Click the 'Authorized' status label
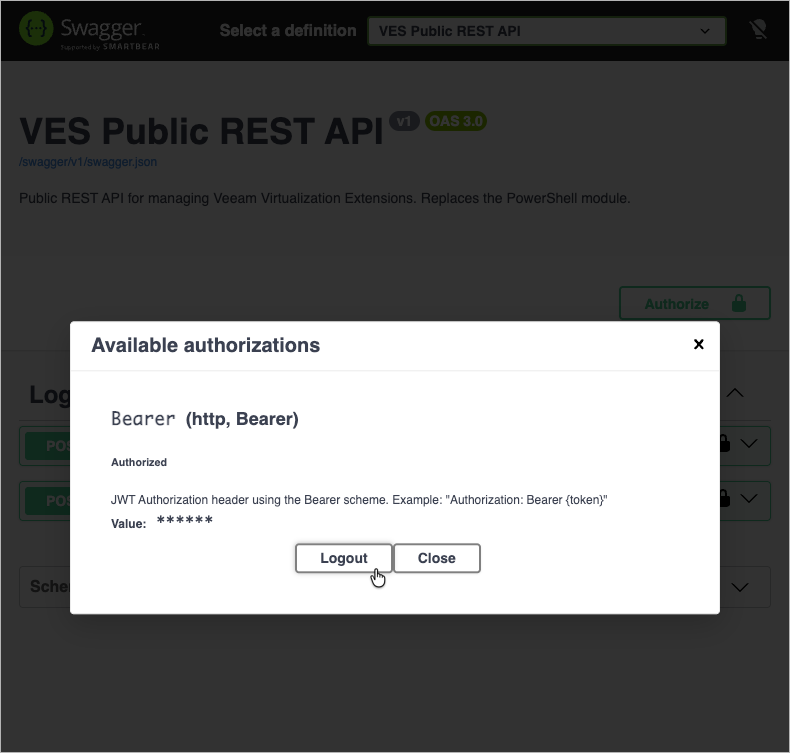 tap(139, 462)
